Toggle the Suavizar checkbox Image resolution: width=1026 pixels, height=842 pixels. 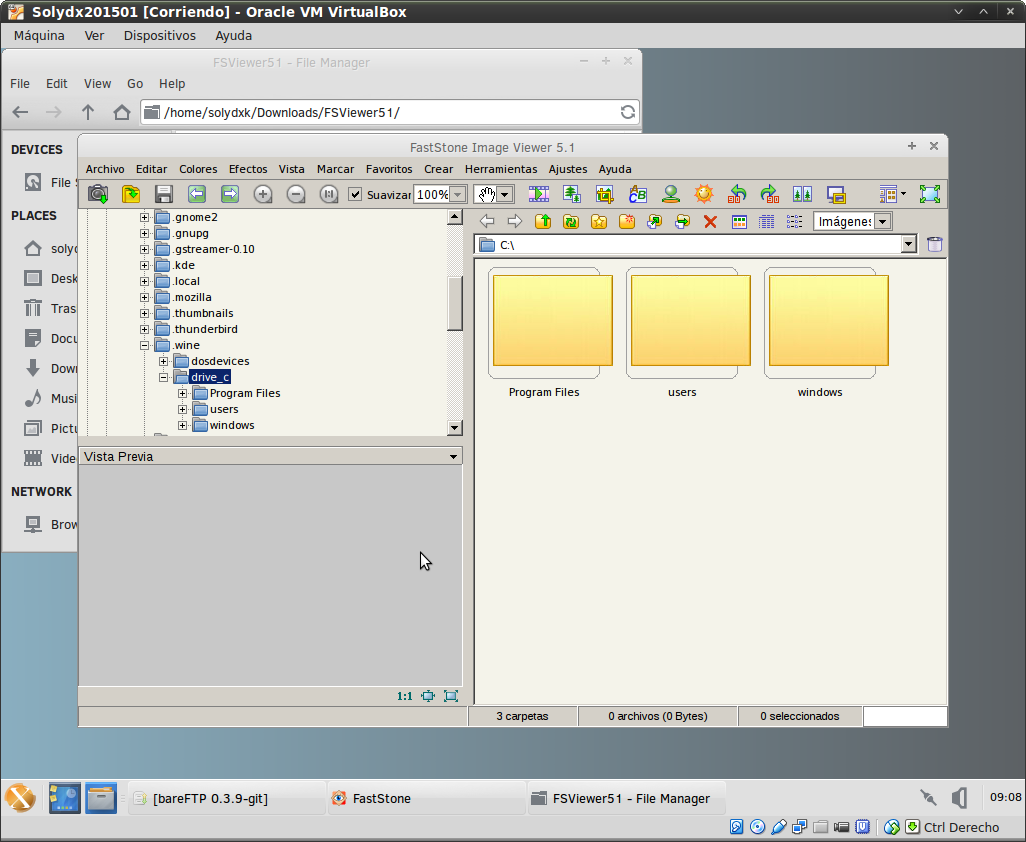(355, 194)
